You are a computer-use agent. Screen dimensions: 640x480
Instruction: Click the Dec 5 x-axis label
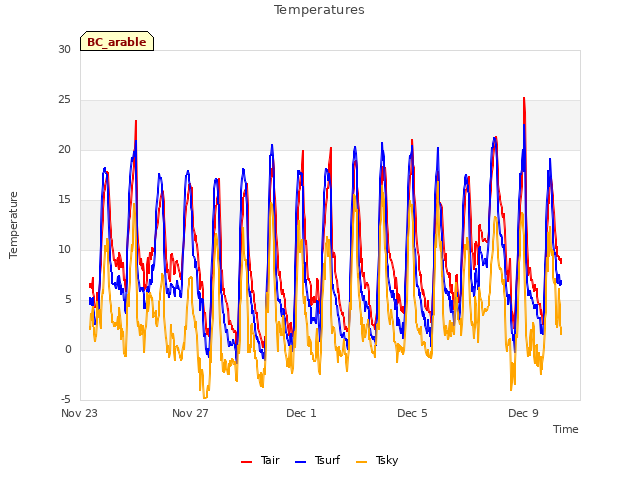[x=412, y=413]
